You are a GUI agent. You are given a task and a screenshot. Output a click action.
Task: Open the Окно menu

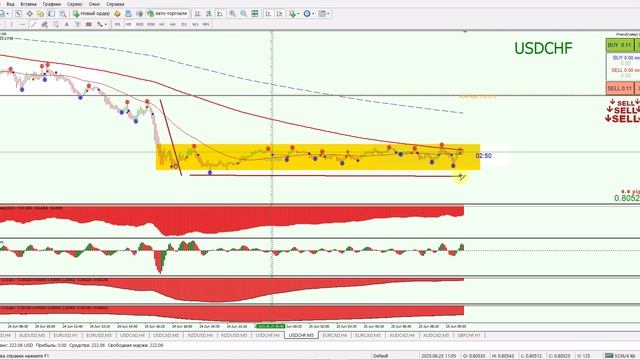tap(94, 4)
